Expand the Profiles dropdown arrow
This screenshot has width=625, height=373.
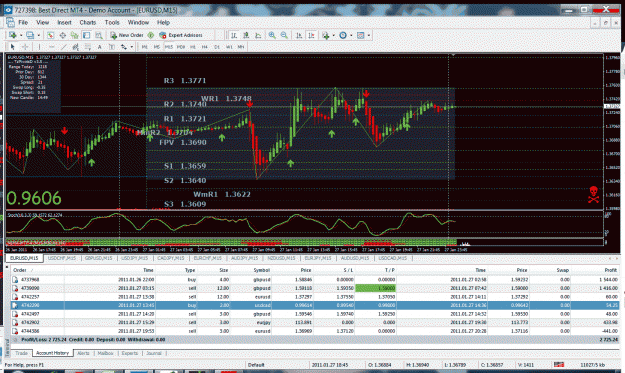(39, 35)
